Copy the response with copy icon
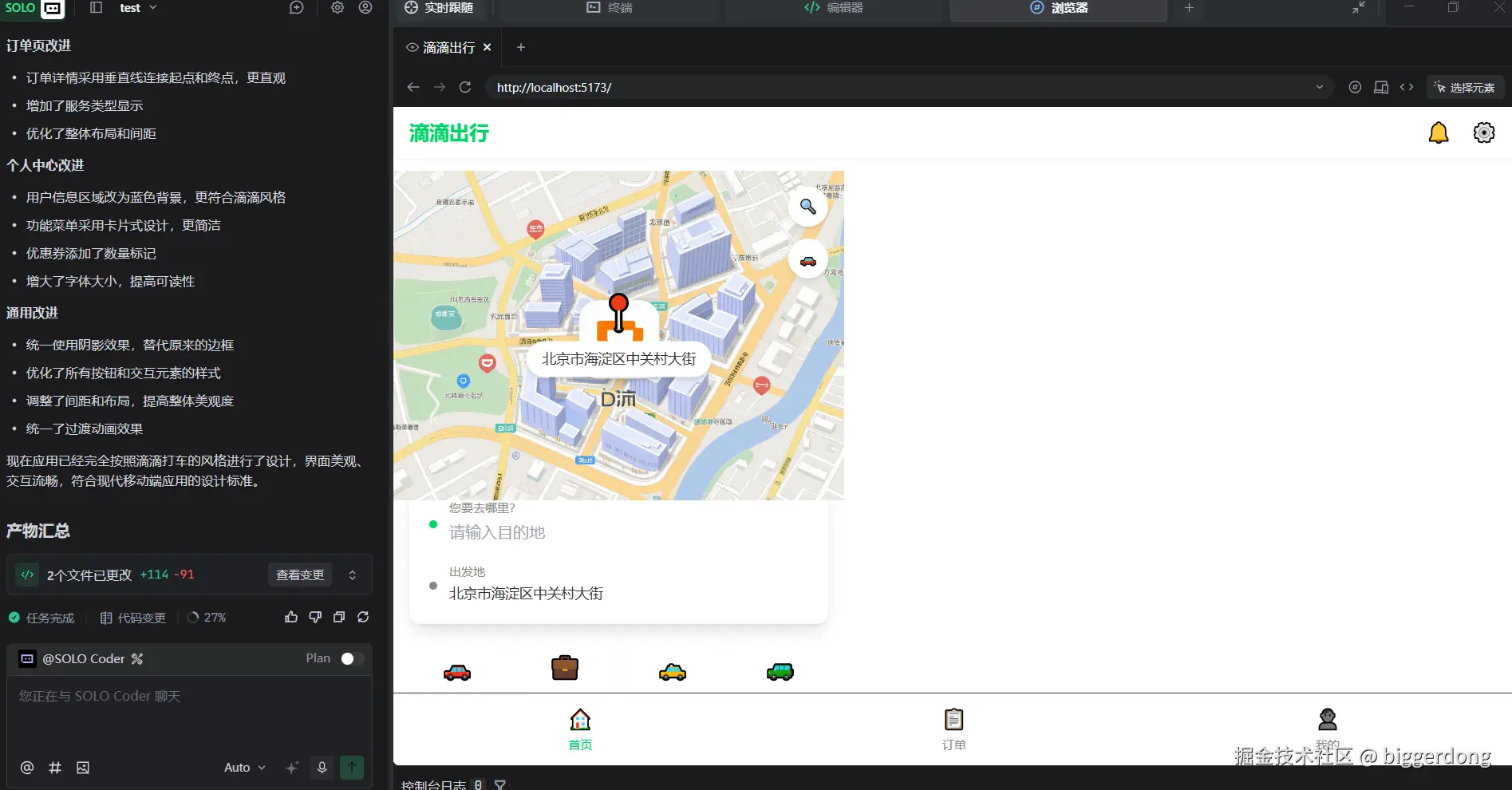Image resolution: width=1512 pixels, height=790 pixels. pos(339,617)
